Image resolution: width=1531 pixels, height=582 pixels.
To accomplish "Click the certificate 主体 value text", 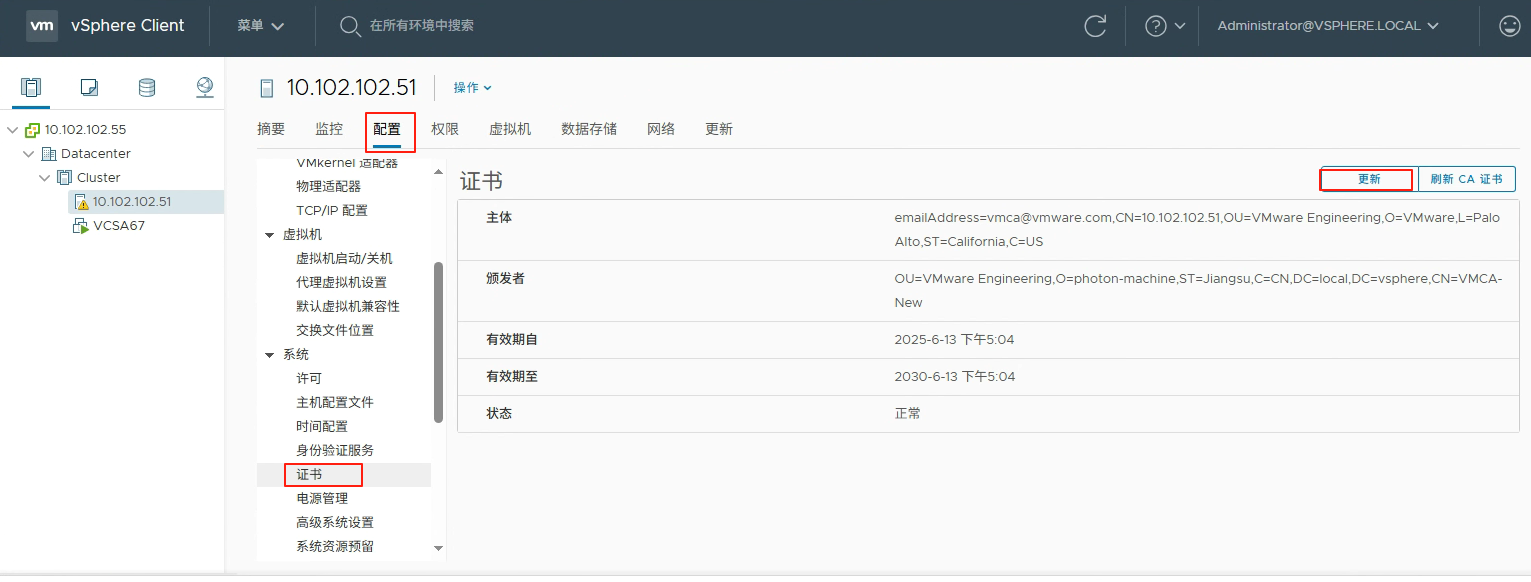I will point(1197,230).
